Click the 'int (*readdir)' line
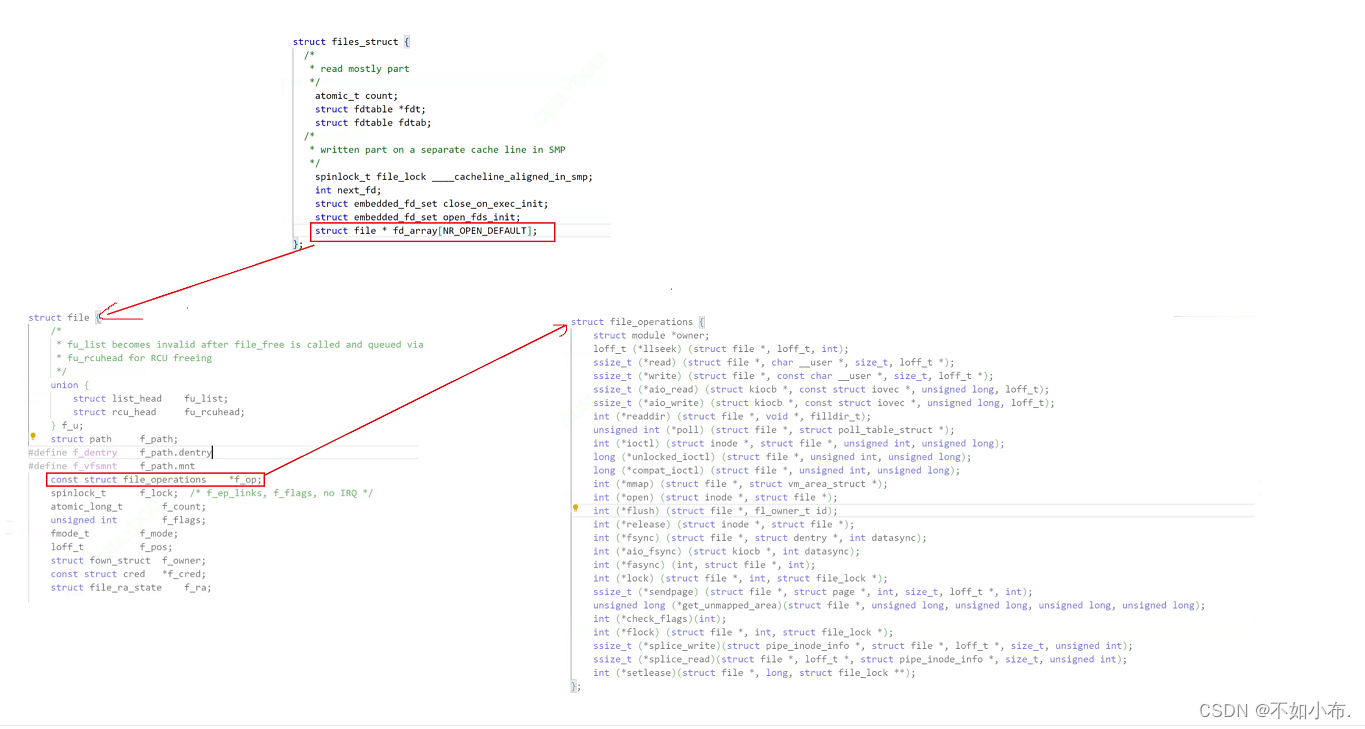The height and width of the screenshot is (729, 1365). tap(732, 417)
